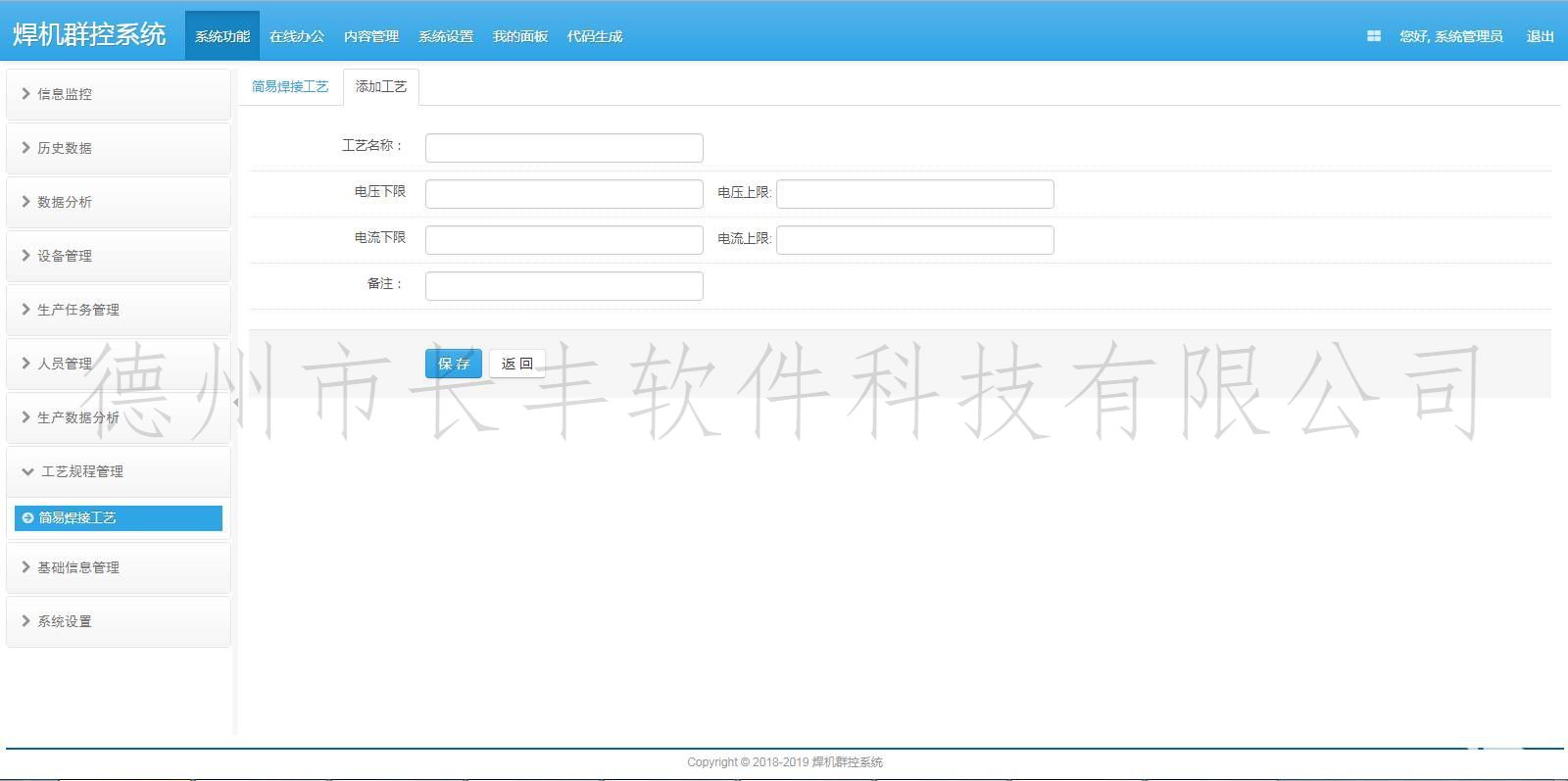The image size is (1568, 781).
Task: Click the 电压上限 input field
Action: tap(914, 194)
